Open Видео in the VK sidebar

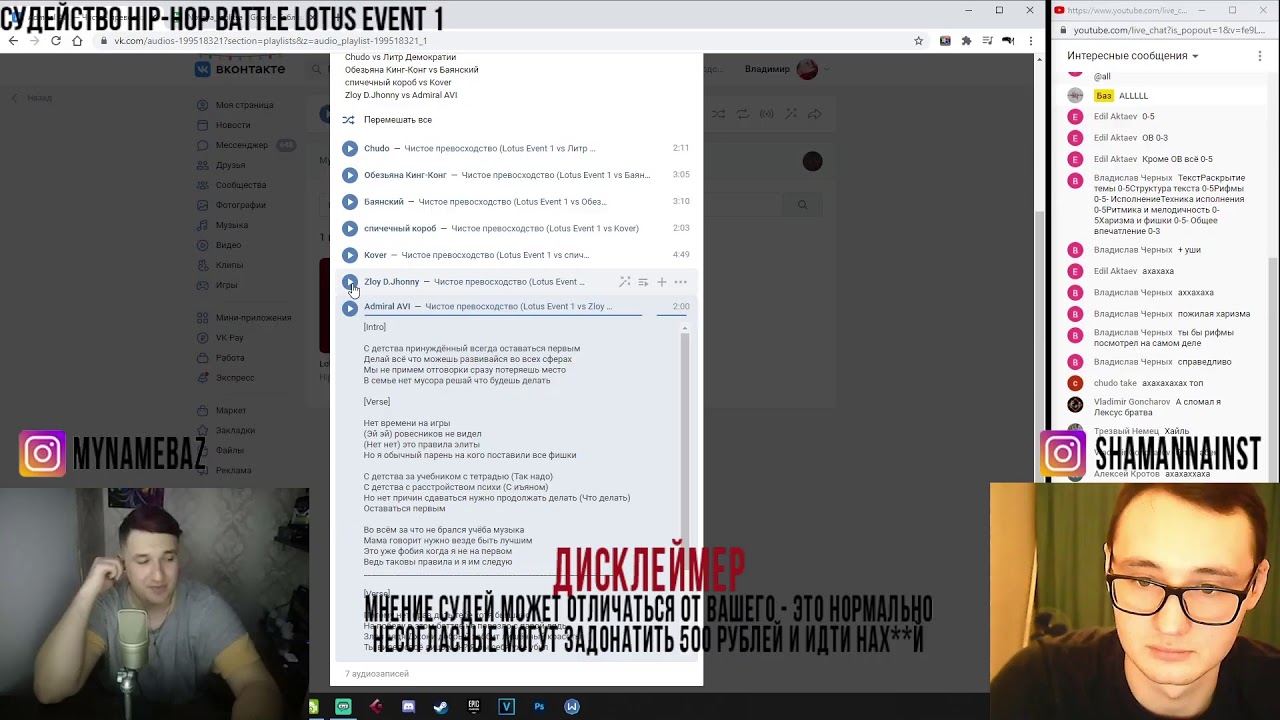[x=228, y=245]
